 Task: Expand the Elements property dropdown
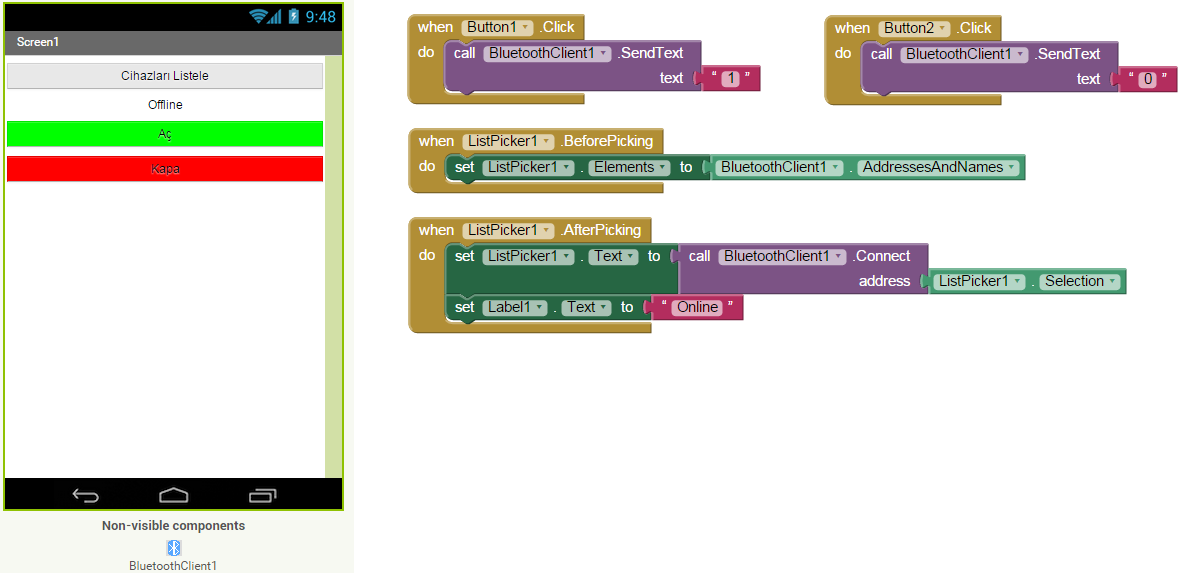coord(661,168)
